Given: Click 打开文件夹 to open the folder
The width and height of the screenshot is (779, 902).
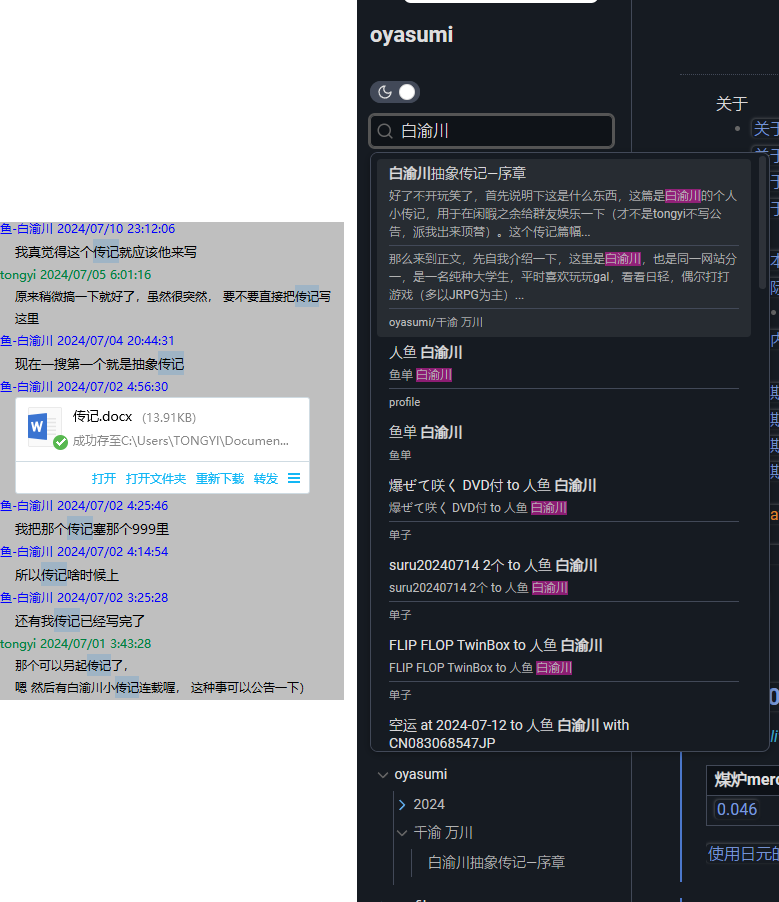Looking at the screenshot, I should click(156, 479).
